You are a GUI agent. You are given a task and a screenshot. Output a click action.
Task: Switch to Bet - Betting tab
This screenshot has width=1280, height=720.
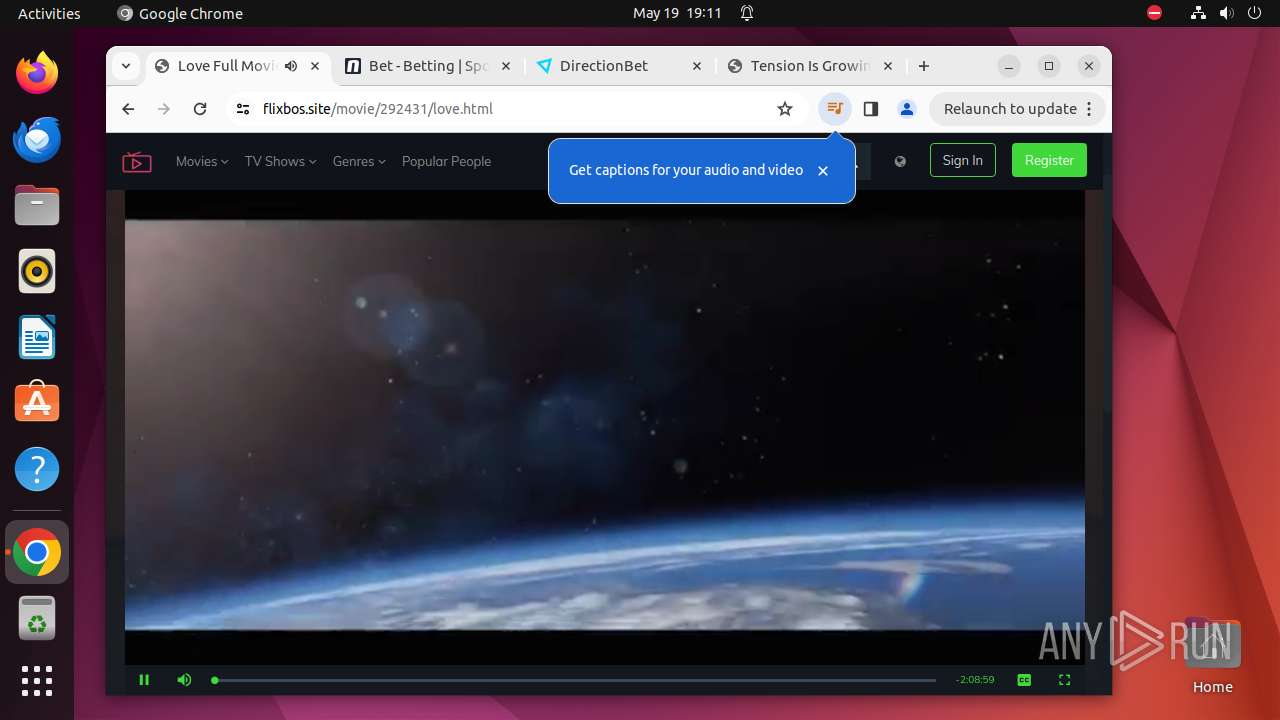(x=427, y=66)
